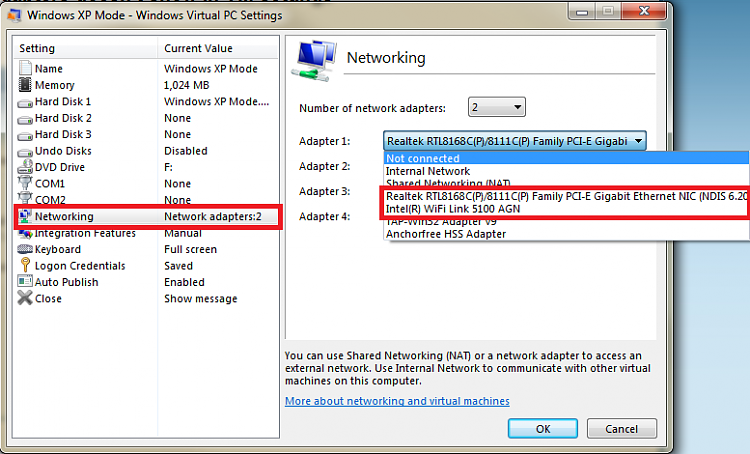Image resolution: width=750 pixels, height=454 pixels.
Task: Select the DVD Drive icon
Action: click(x=25, y=167)
